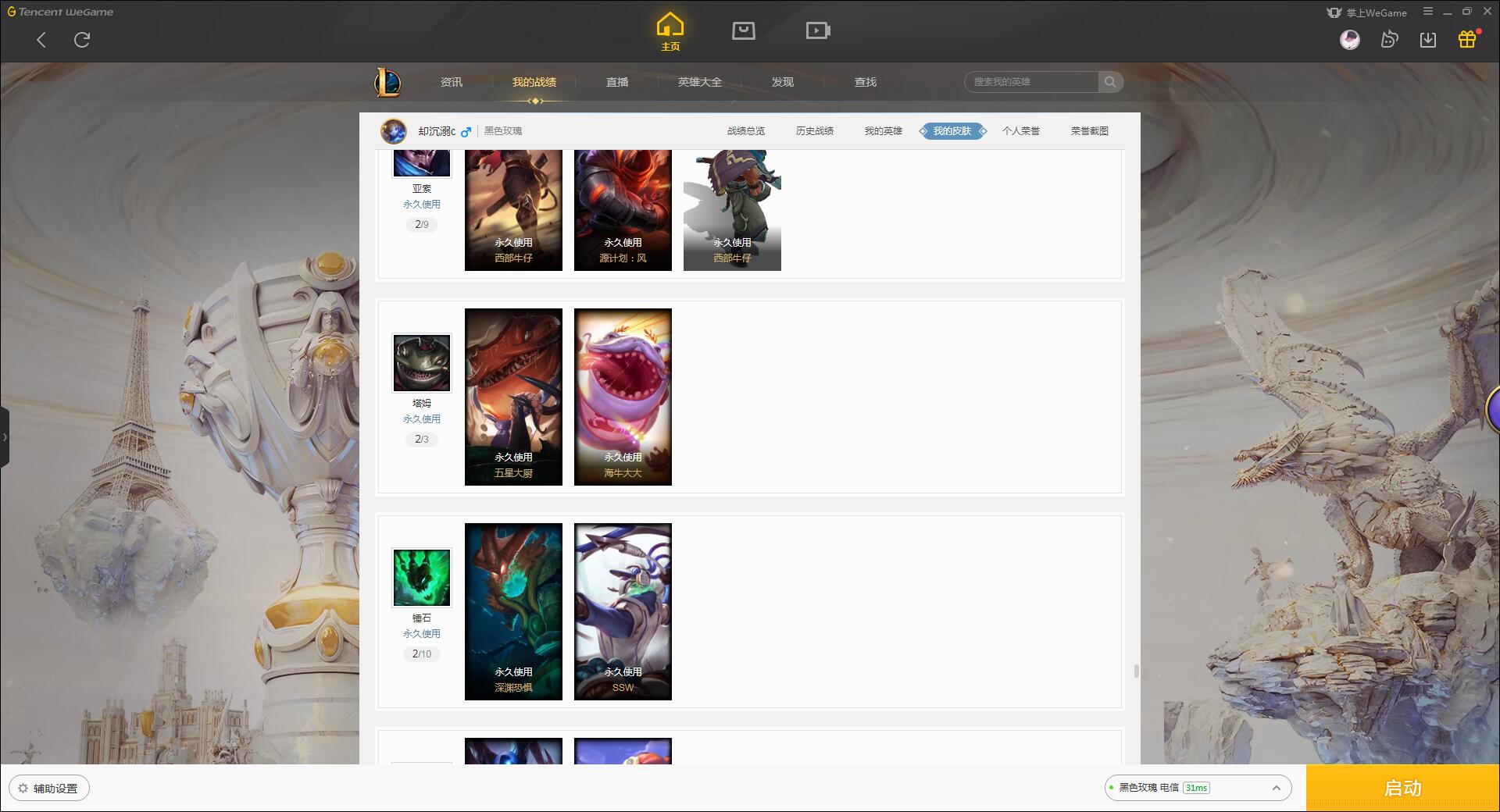Click the 31ms ping indicator
The height and width of the screenshot is (812, 1500).
tap(1196, 788)
